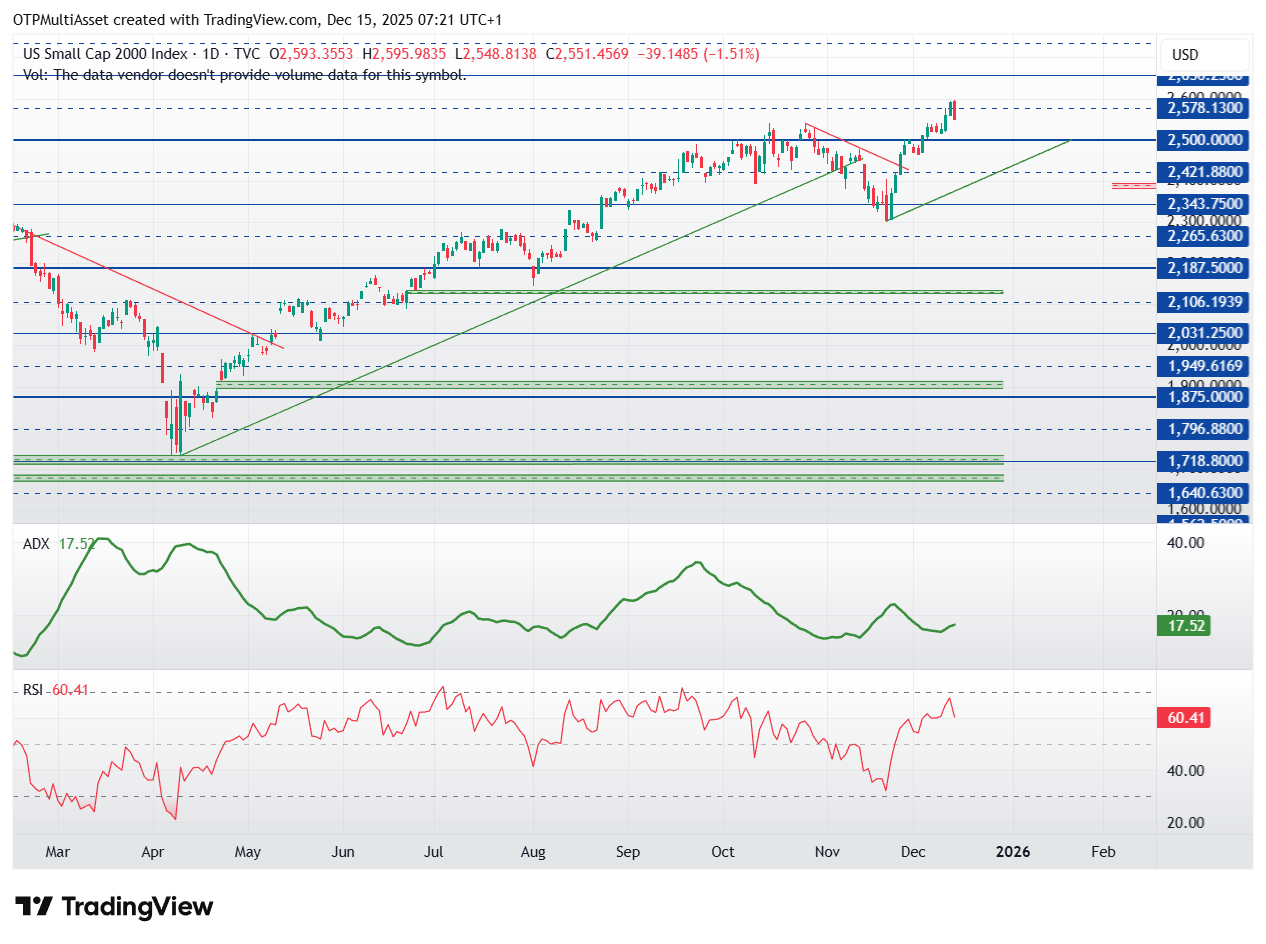Image resolution: width=1266 pixels, height=944 pixels.
Task: Click the 2,187.5000 price axis label
Action: pos(1204,268)
